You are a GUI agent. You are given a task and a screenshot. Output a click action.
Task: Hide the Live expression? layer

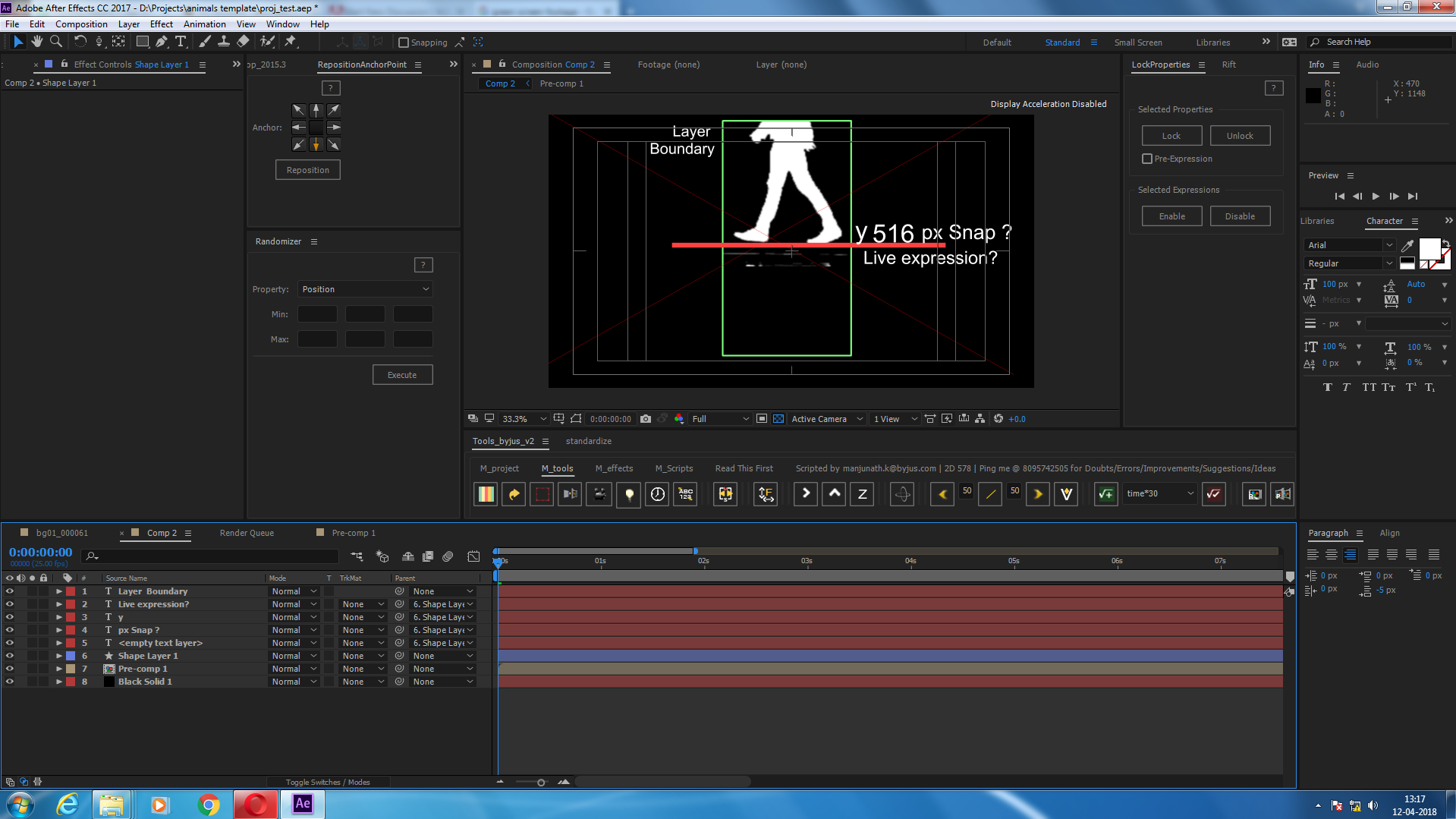10,604
